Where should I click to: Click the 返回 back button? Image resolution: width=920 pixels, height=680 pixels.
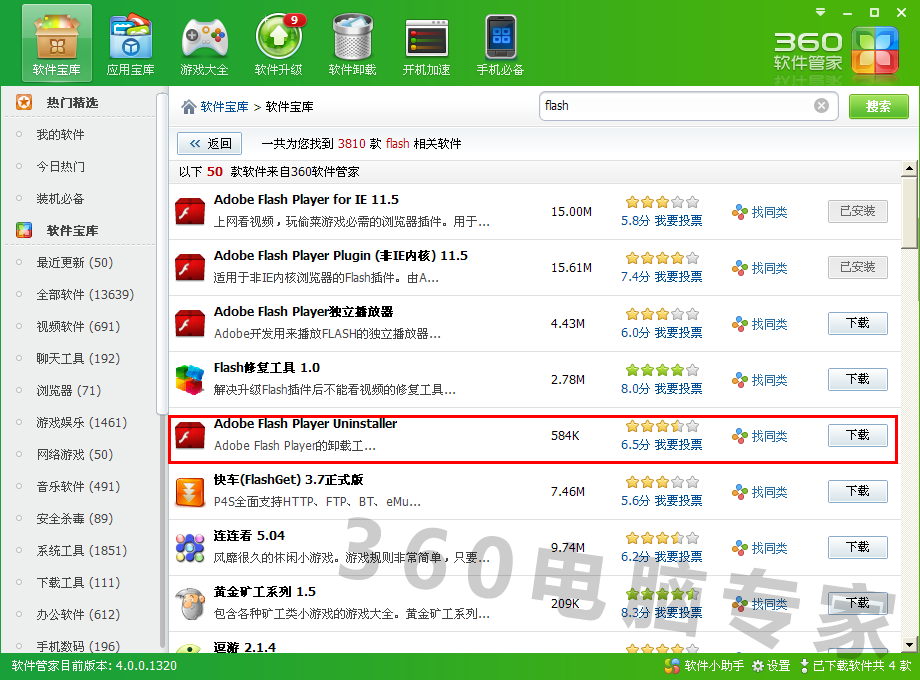210,143
